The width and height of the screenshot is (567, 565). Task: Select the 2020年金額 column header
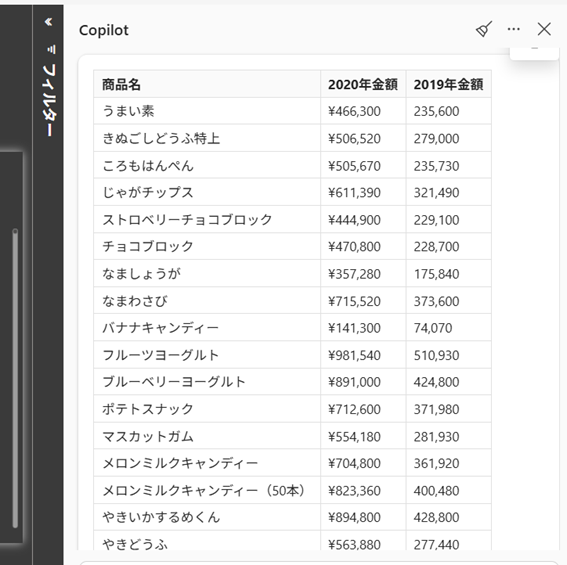[x=363, y=84]
